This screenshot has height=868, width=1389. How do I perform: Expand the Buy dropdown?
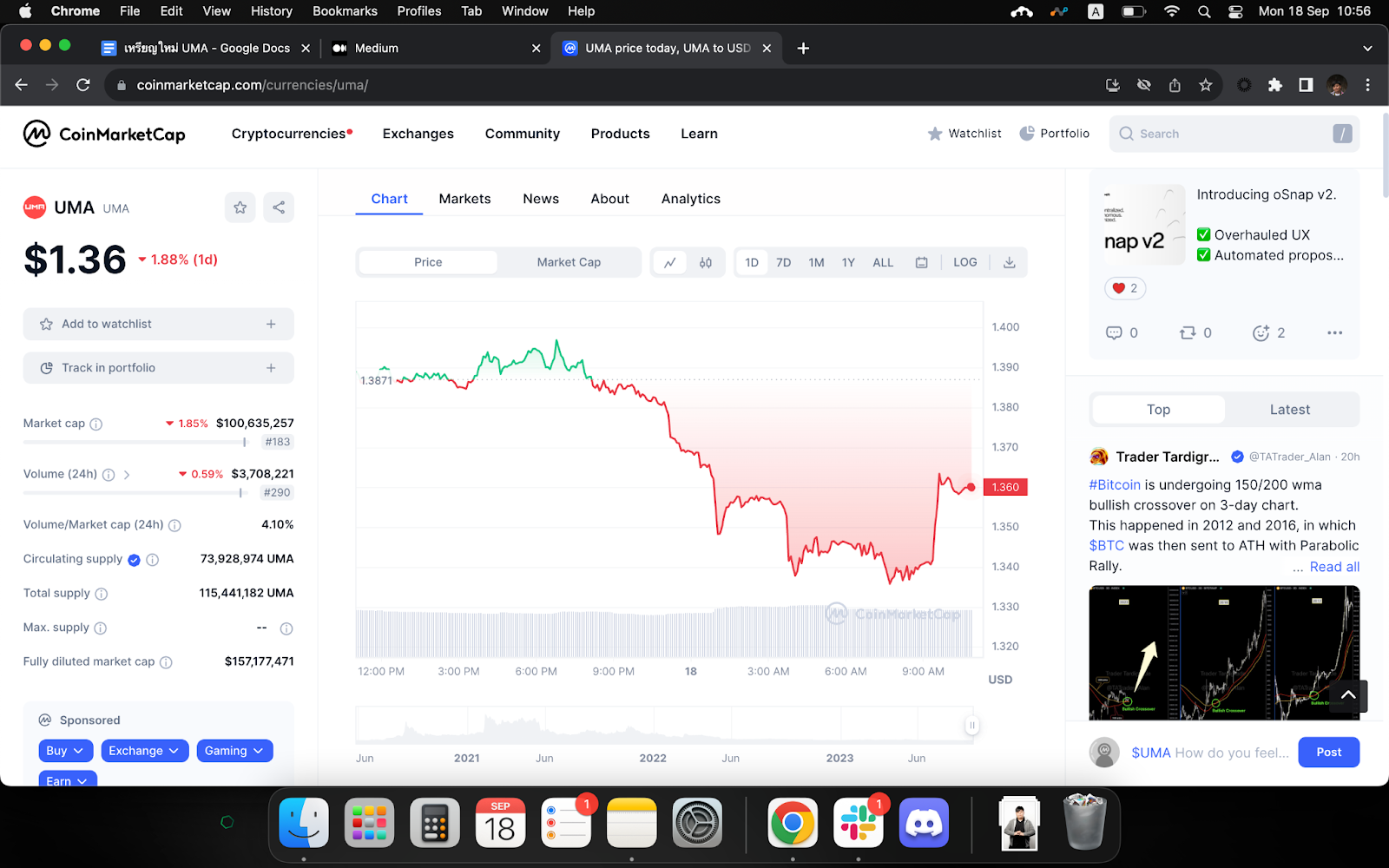coord(66,751)
